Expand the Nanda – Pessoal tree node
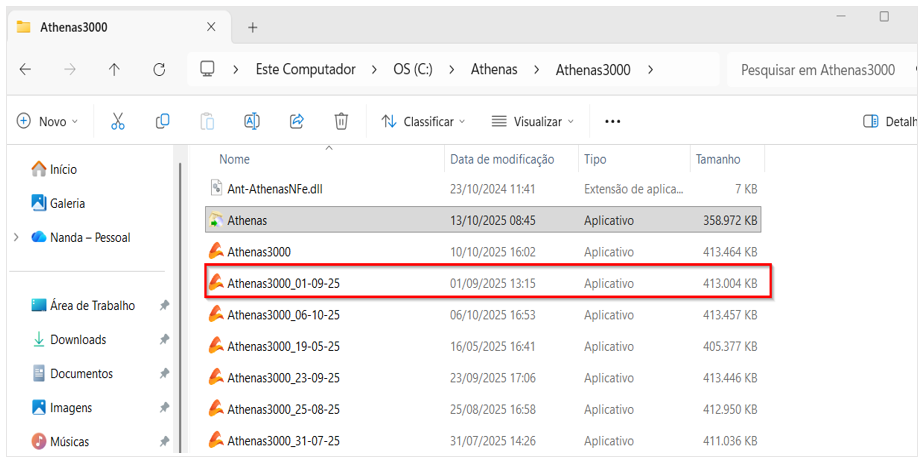The image size is (923, 461). click(x=16, y=238)
